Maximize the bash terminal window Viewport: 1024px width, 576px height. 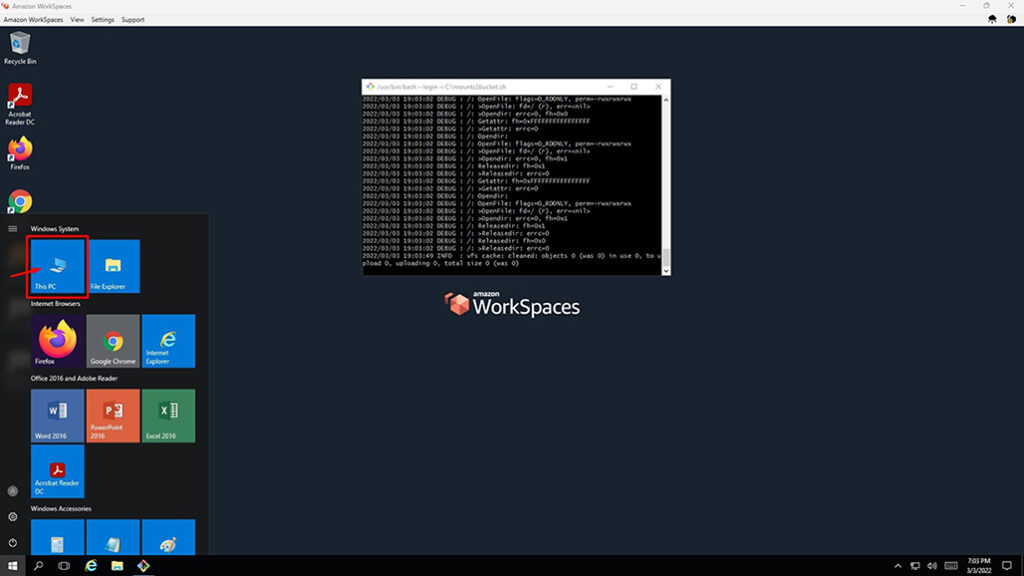[633, 86]
